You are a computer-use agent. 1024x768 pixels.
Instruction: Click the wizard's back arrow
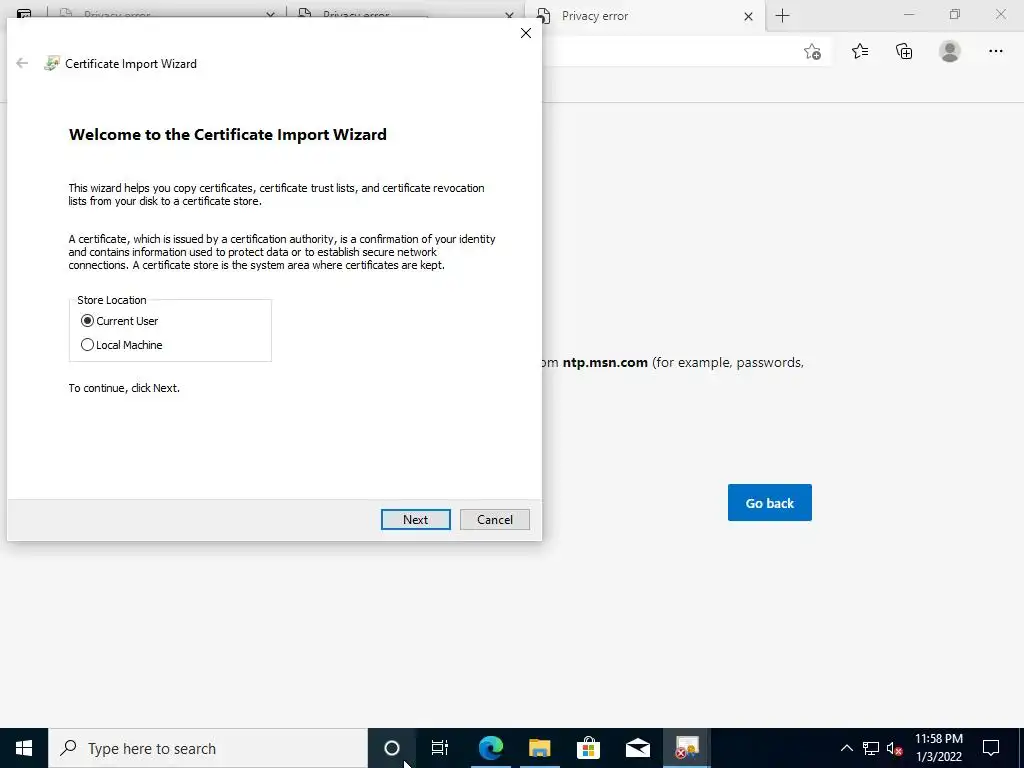click(x=22, y=63)
